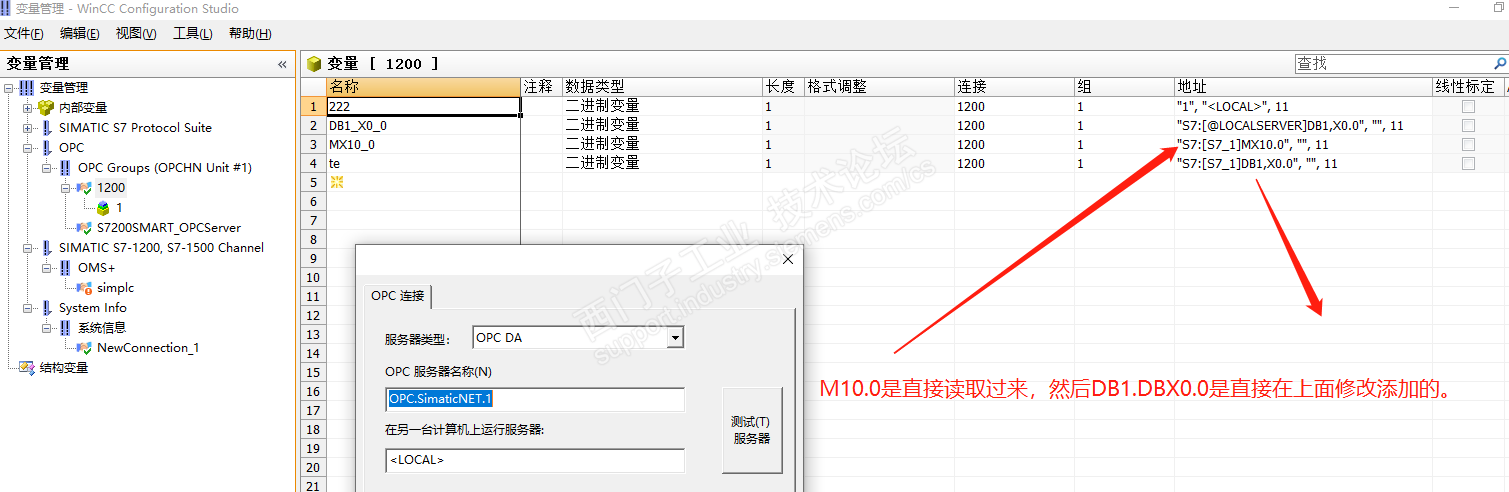
Task: Collapse the OMS+ tree node
Action: point(47,268)
